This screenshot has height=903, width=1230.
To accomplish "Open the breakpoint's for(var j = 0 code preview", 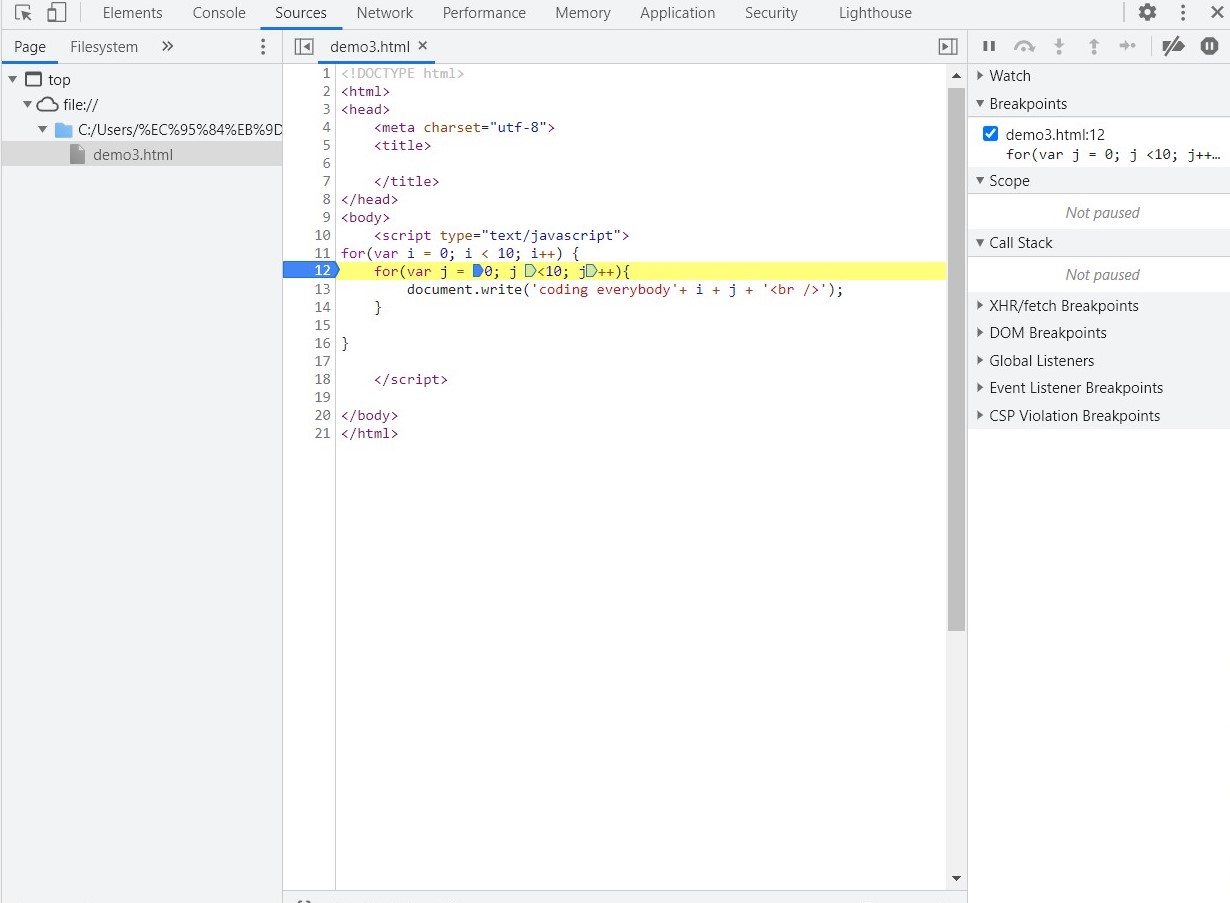I will coord(1113,154).
